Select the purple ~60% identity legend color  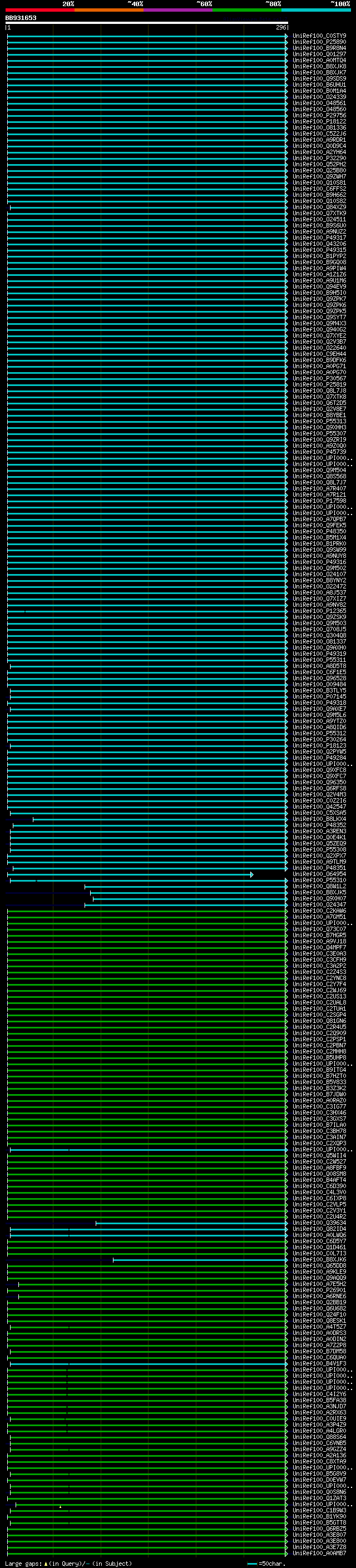pos(179,10)
